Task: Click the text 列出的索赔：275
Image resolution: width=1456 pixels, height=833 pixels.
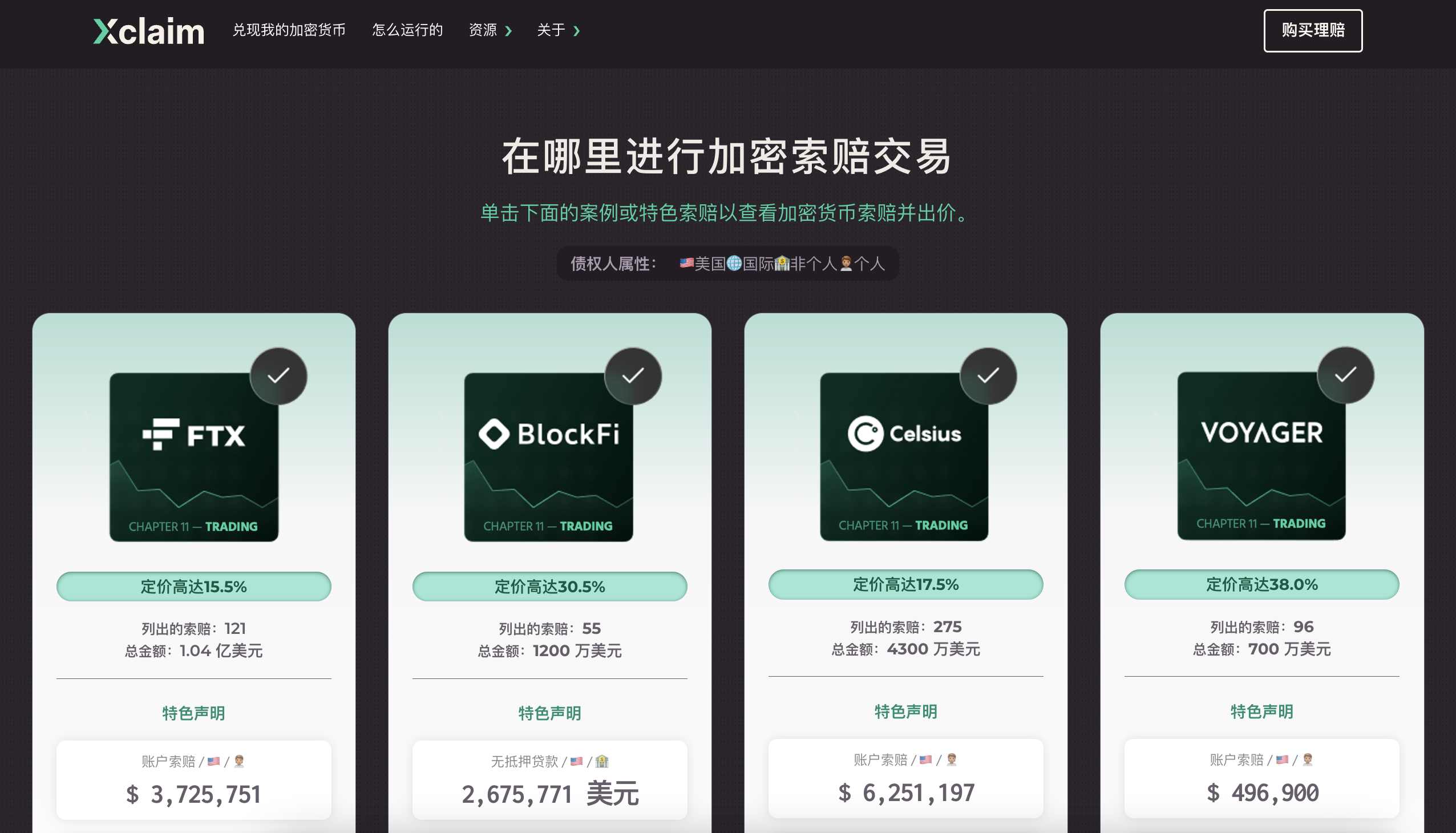Action: [x=905, y=627]
